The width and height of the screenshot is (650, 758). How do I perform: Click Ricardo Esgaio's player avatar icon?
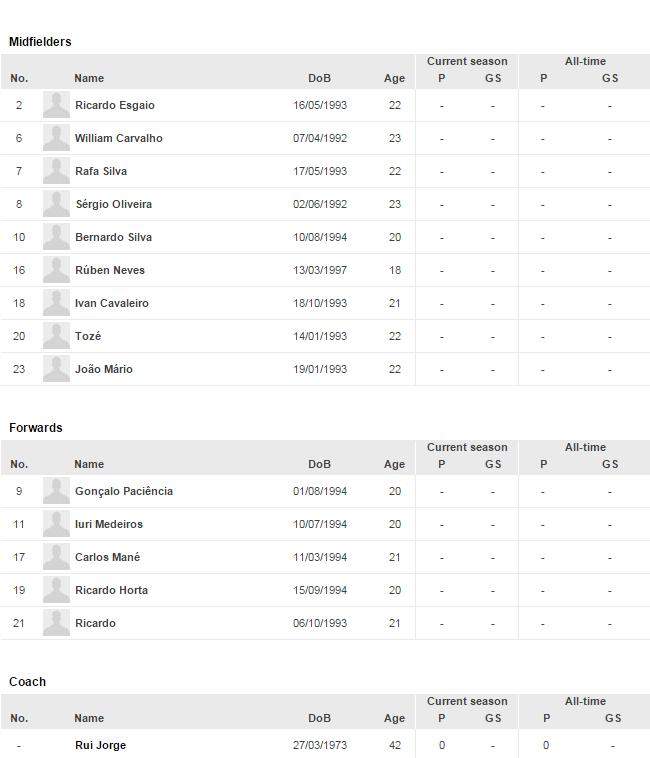(56, 105)
